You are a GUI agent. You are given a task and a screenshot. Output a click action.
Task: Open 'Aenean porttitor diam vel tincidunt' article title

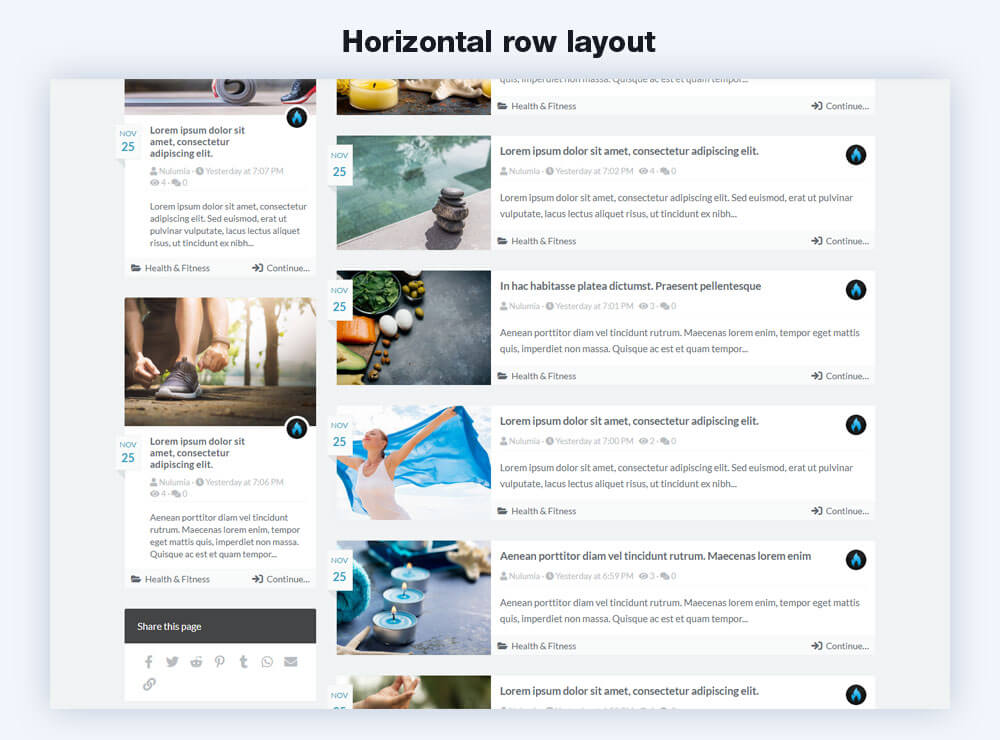tap(655, 556)
